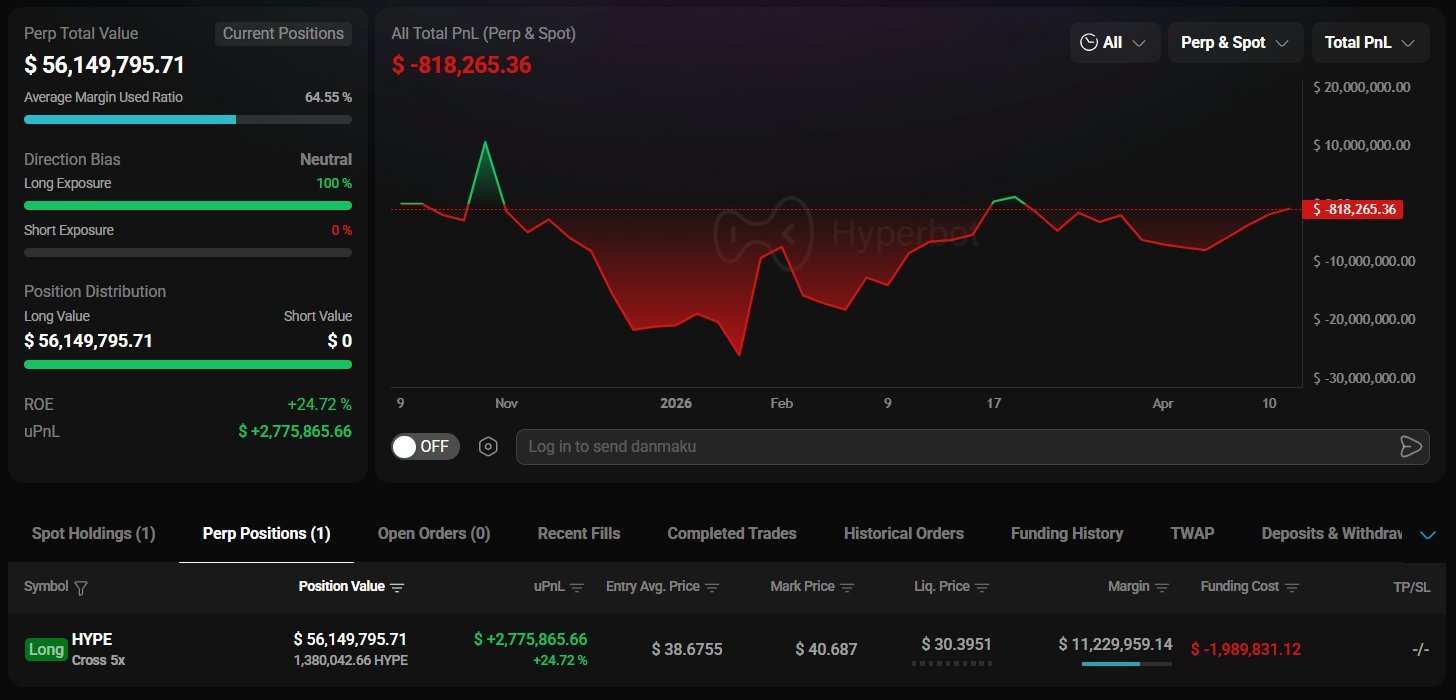Click the Liq. Price sort icon
The image size is (1456, 700).
tap(982, 588)
